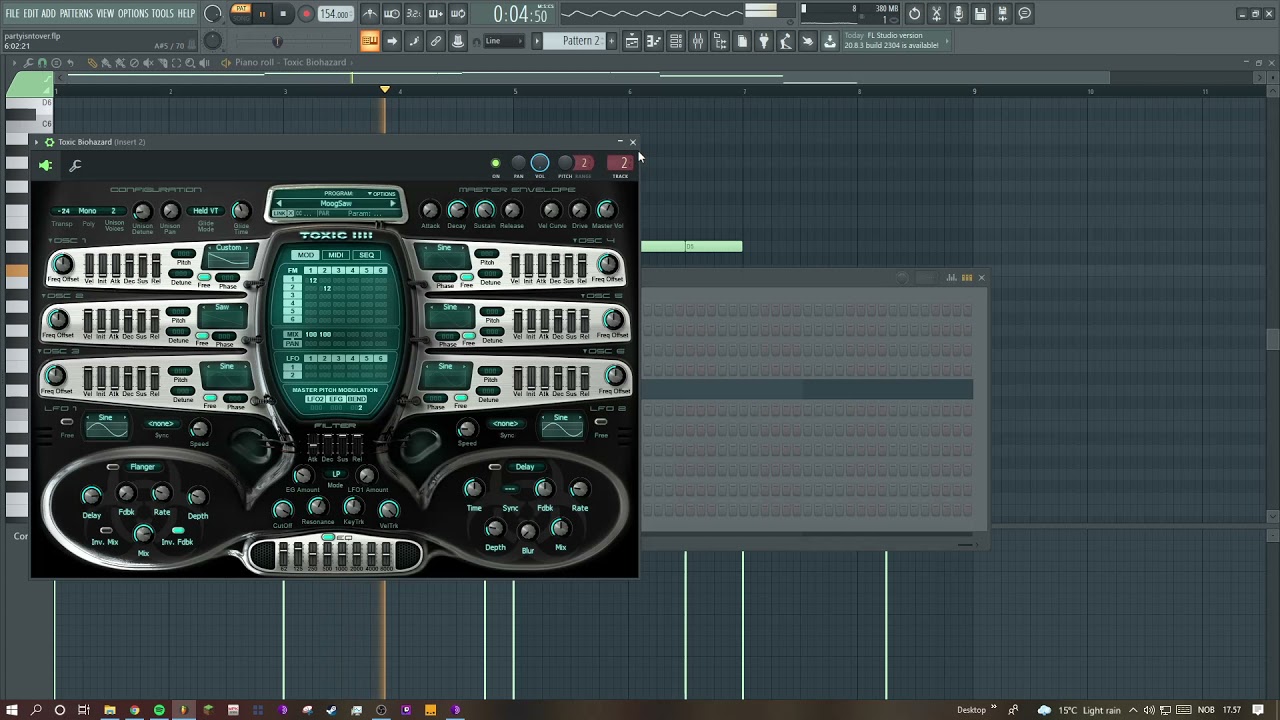Expand the OSC 4 section arrow
This screenshot has height=720, width=1280.
click(x=575, y=241)
